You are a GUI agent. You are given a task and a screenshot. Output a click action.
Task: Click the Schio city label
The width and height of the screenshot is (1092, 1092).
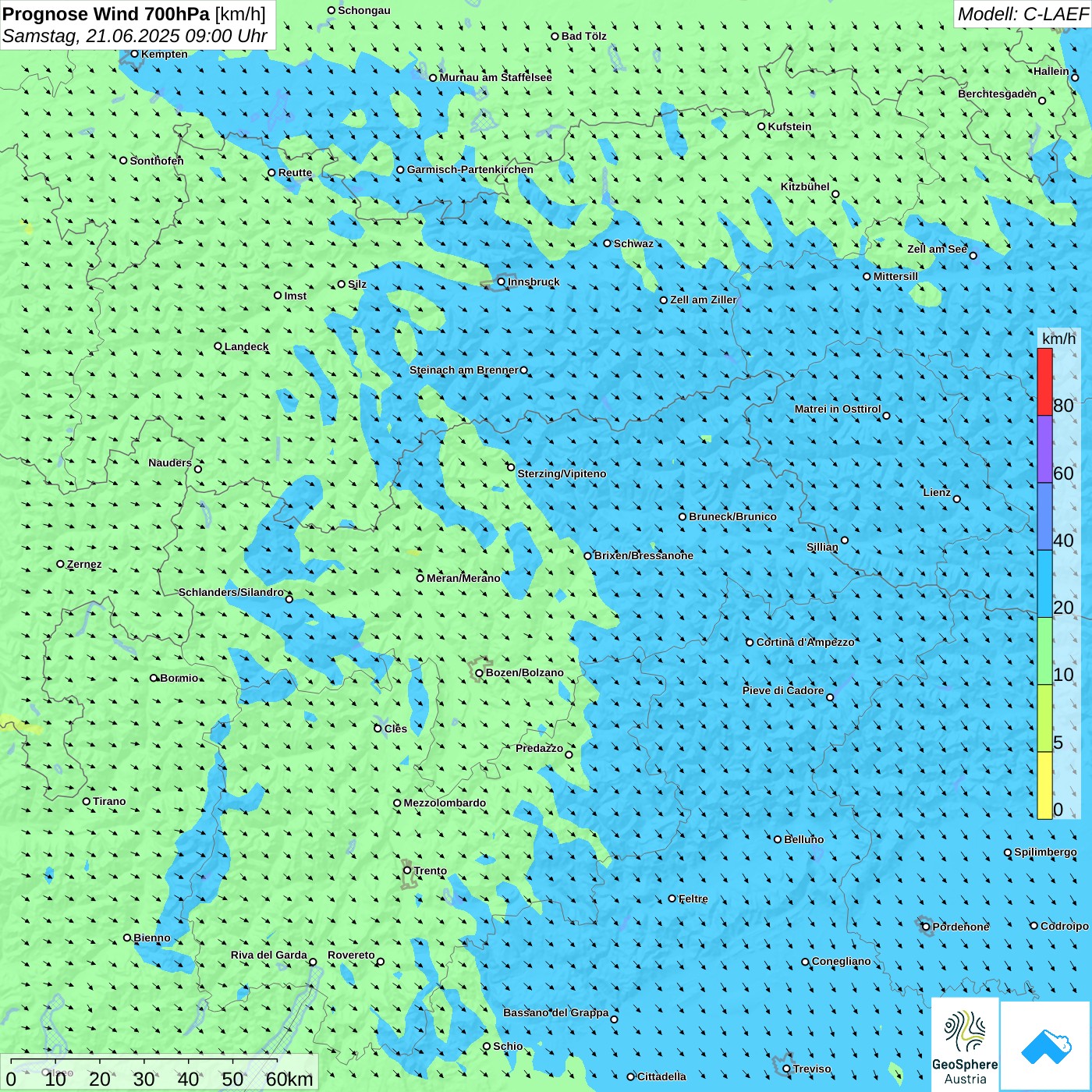[508, 1046]
